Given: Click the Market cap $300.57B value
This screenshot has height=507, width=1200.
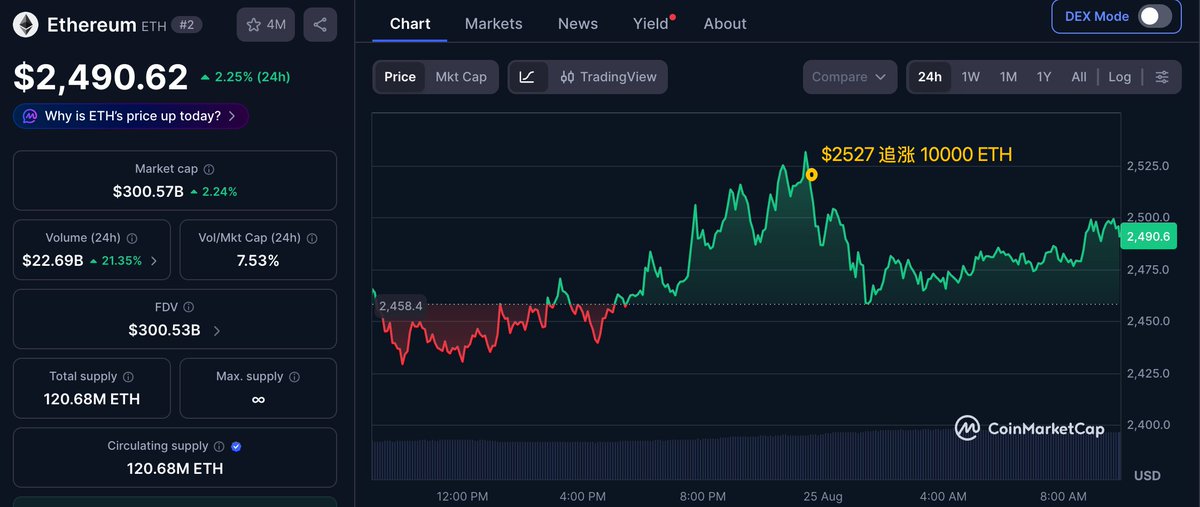Looking at the screenshot, I should click(148, 191).
